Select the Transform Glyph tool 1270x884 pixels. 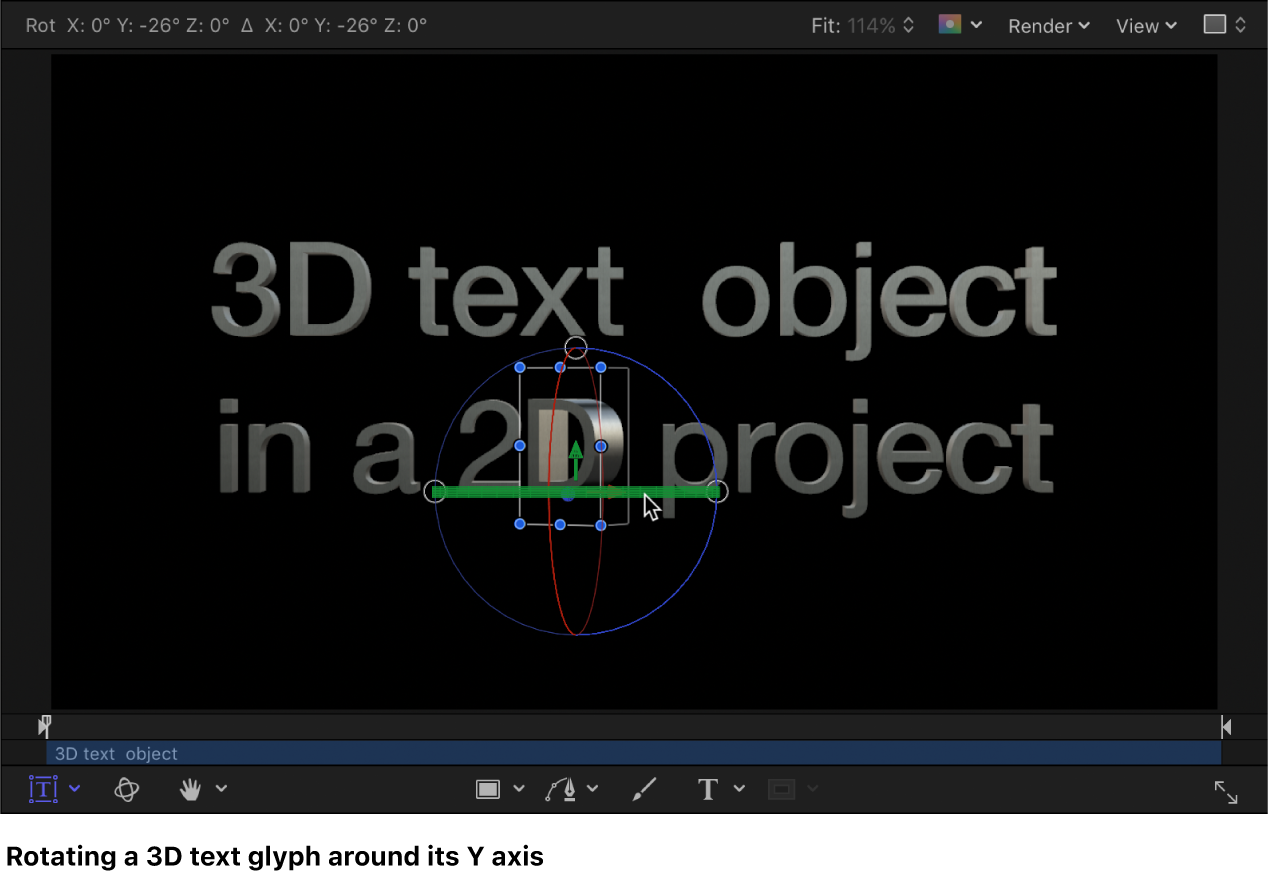click(42, 789)
